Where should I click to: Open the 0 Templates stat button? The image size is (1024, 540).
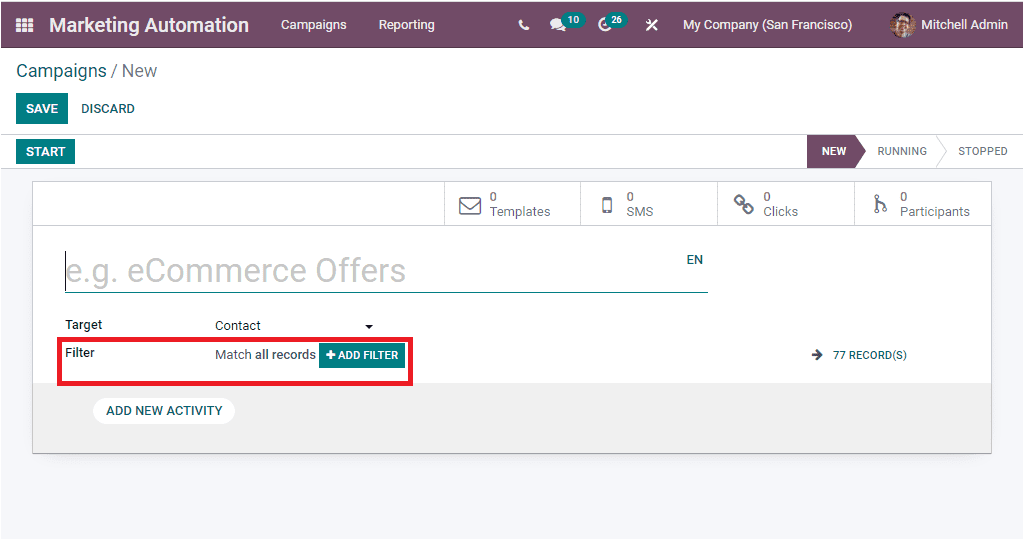pos(513,204)
